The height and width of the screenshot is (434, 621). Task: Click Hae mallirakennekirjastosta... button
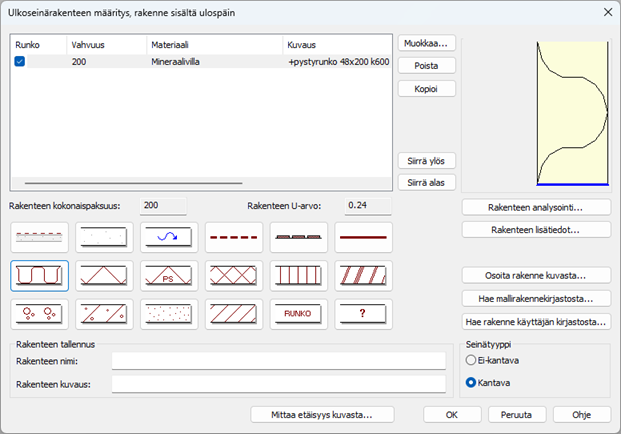click(535, 298)
